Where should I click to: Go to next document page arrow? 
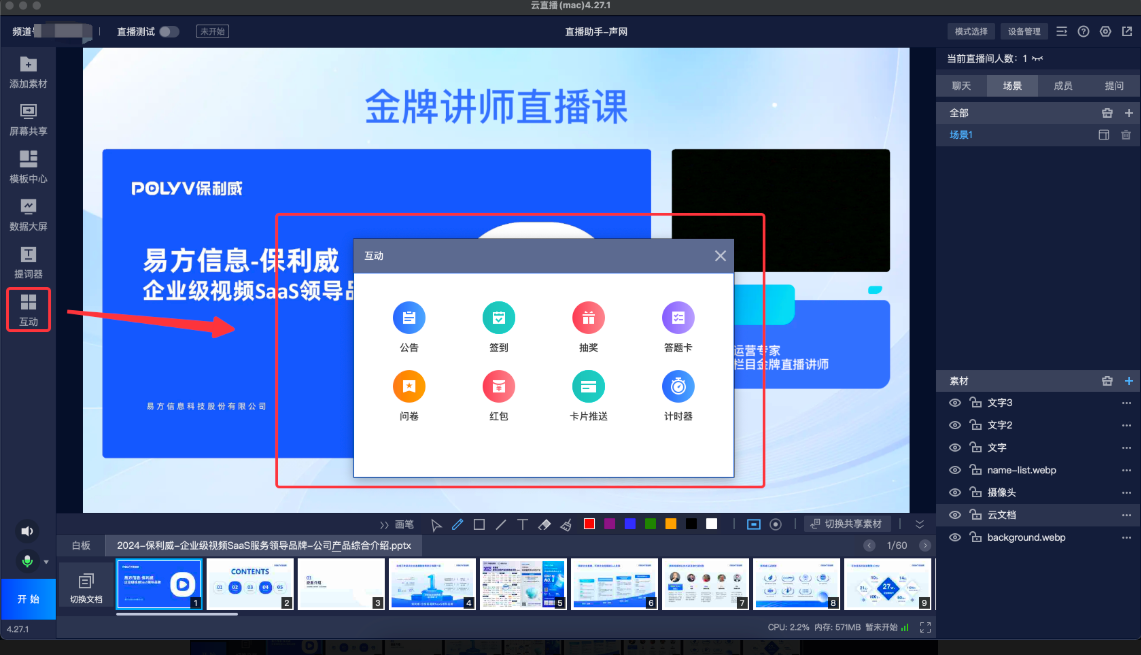coord(925,545)
